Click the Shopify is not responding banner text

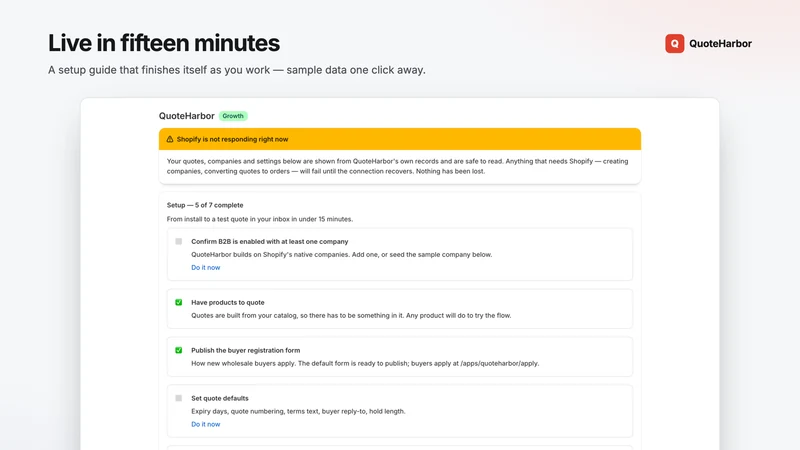[232, 139]
